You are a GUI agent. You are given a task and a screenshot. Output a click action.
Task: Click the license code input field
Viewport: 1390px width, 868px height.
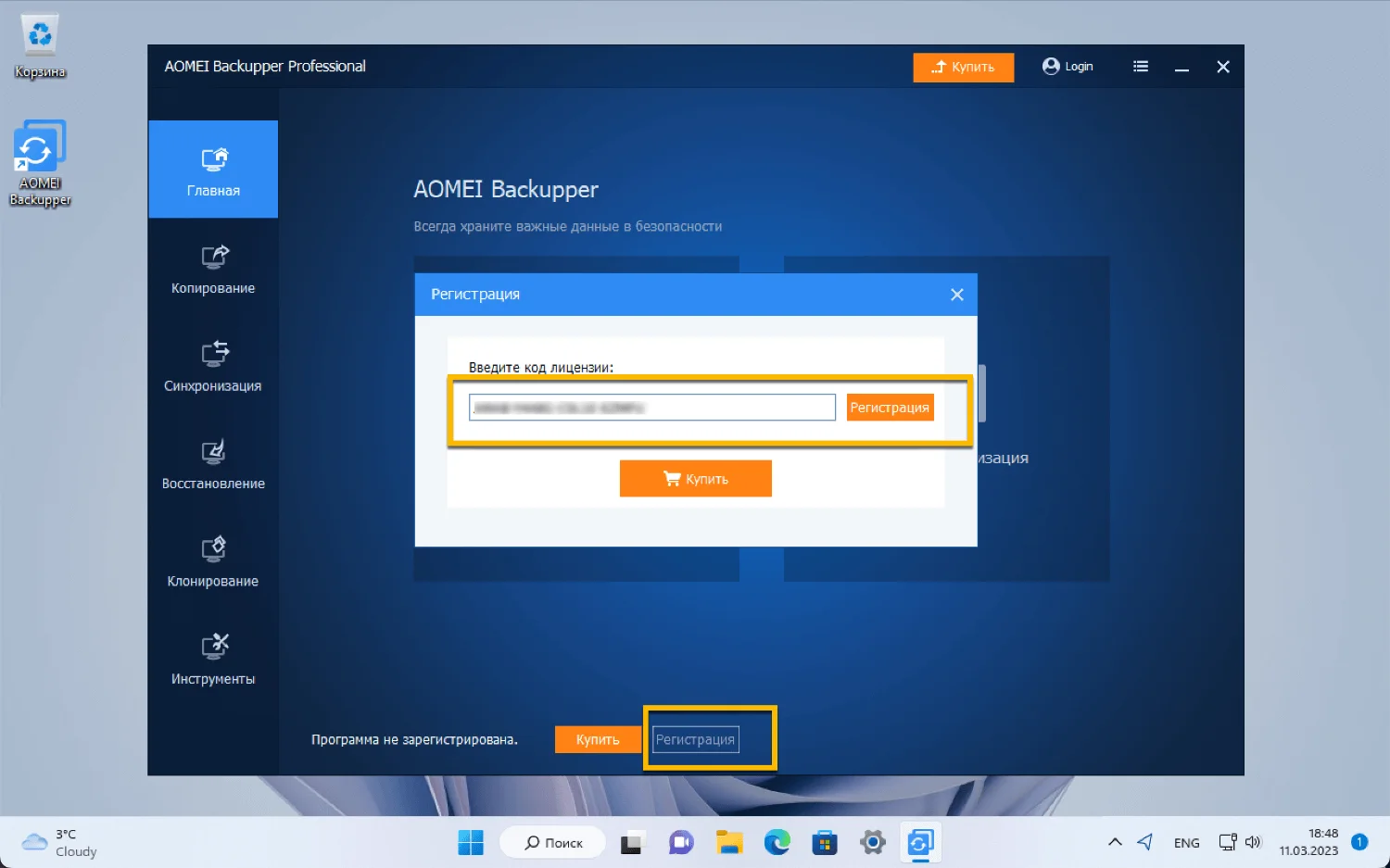point(652,408)
